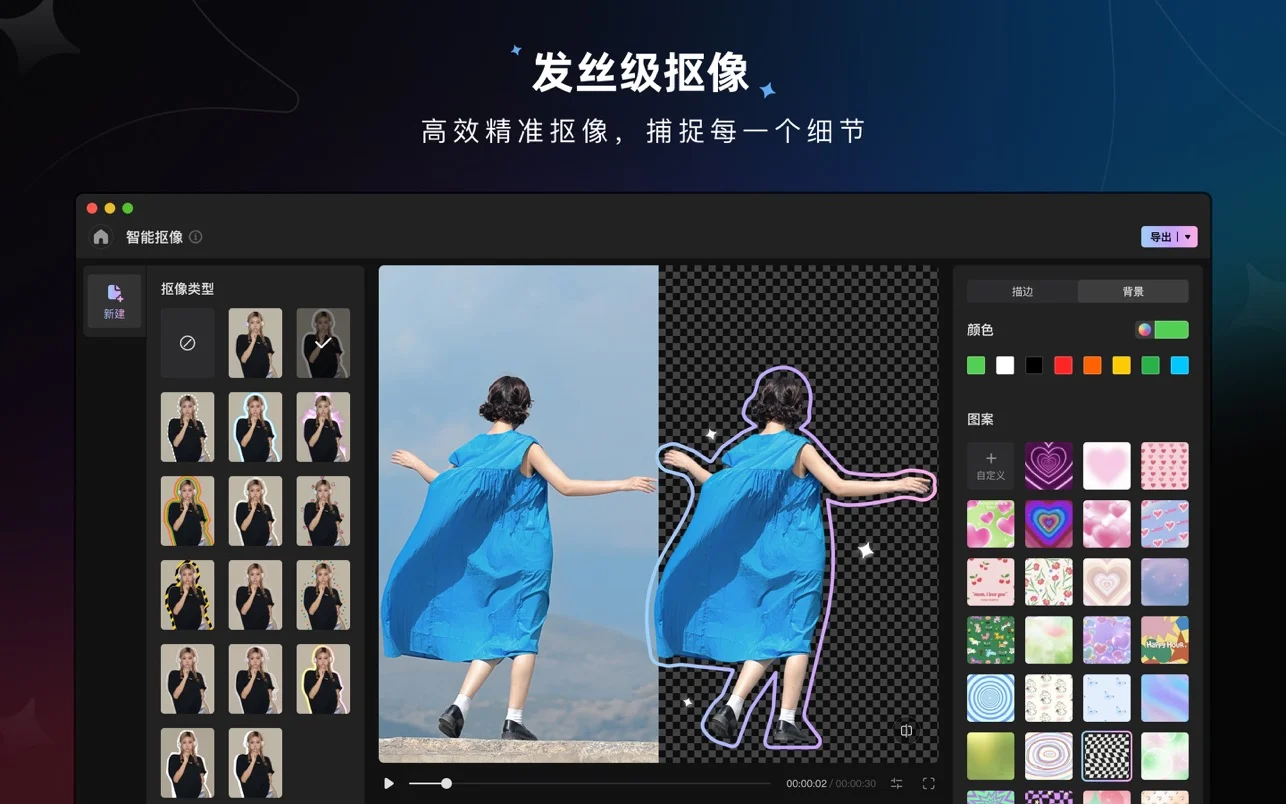Apply the Happy Hour colorful pattern
Screen dimensions: 1286x804
pyautogui.click(x=1165, y=640)
